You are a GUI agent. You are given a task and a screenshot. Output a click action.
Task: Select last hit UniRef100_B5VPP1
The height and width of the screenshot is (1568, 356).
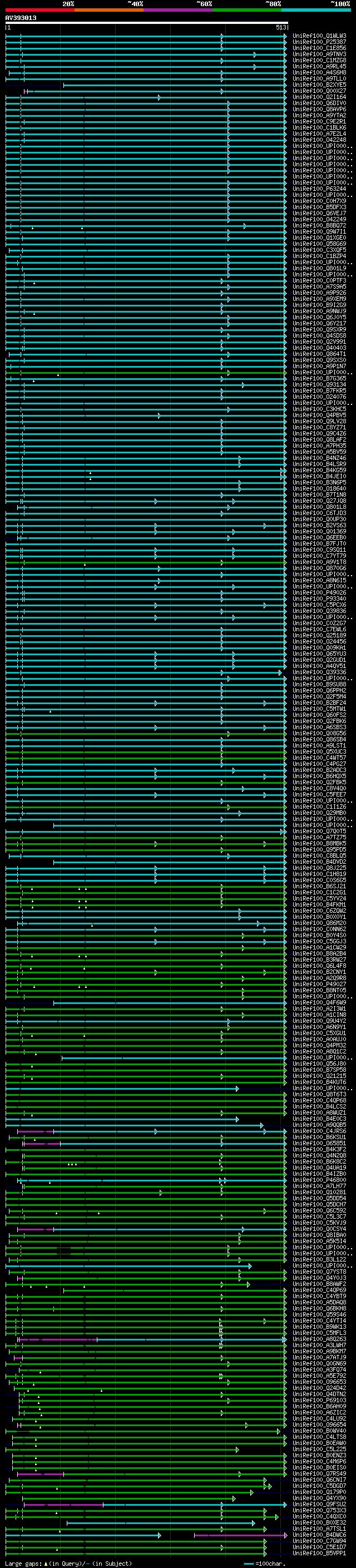click(x=319, y=1553)
